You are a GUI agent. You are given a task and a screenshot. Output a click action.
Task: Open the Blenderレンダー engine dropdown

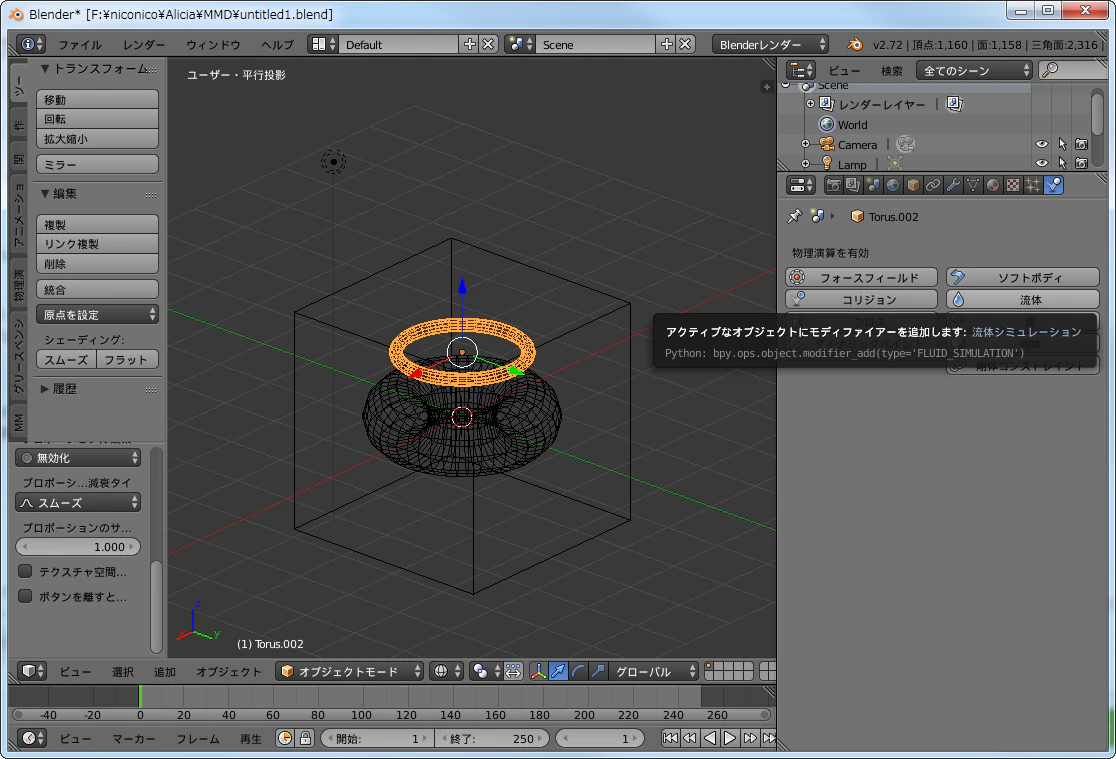(x=771, y=44)
